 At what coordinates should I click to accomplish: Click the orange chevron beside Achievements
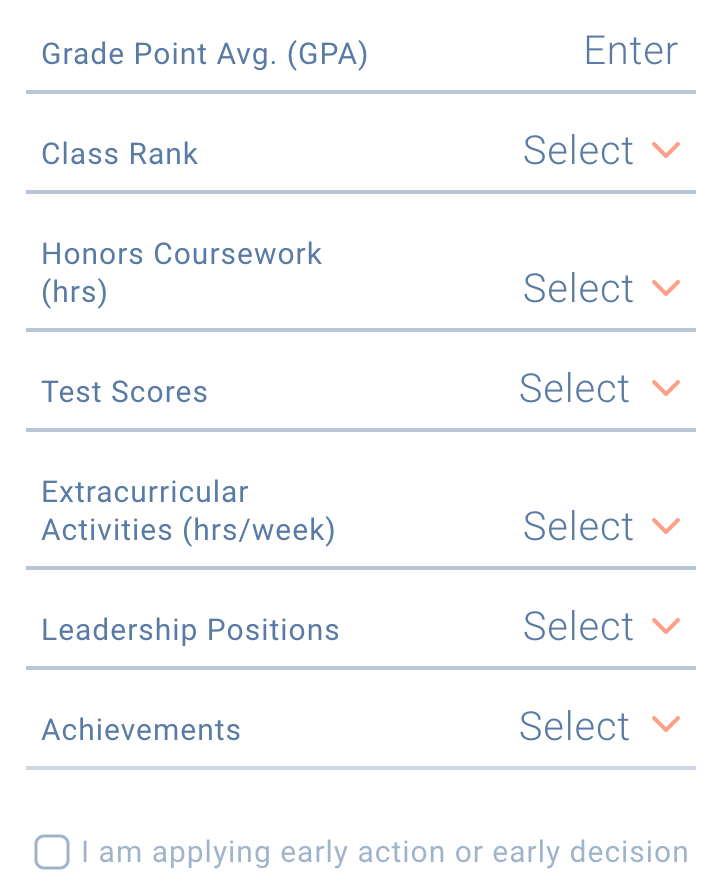(666, 725)
